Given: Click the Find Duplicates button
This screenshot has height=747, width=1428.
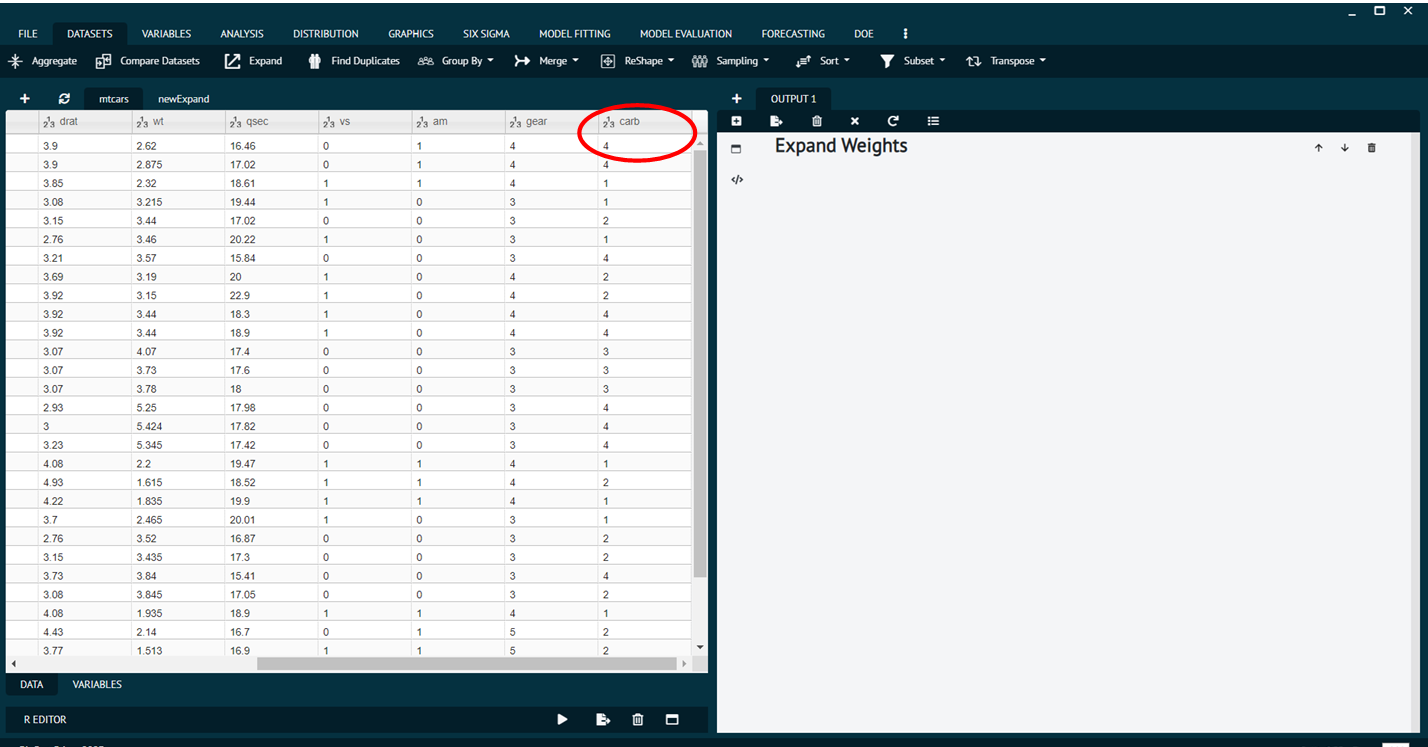Looking at the screenshot, I should 354,61.
